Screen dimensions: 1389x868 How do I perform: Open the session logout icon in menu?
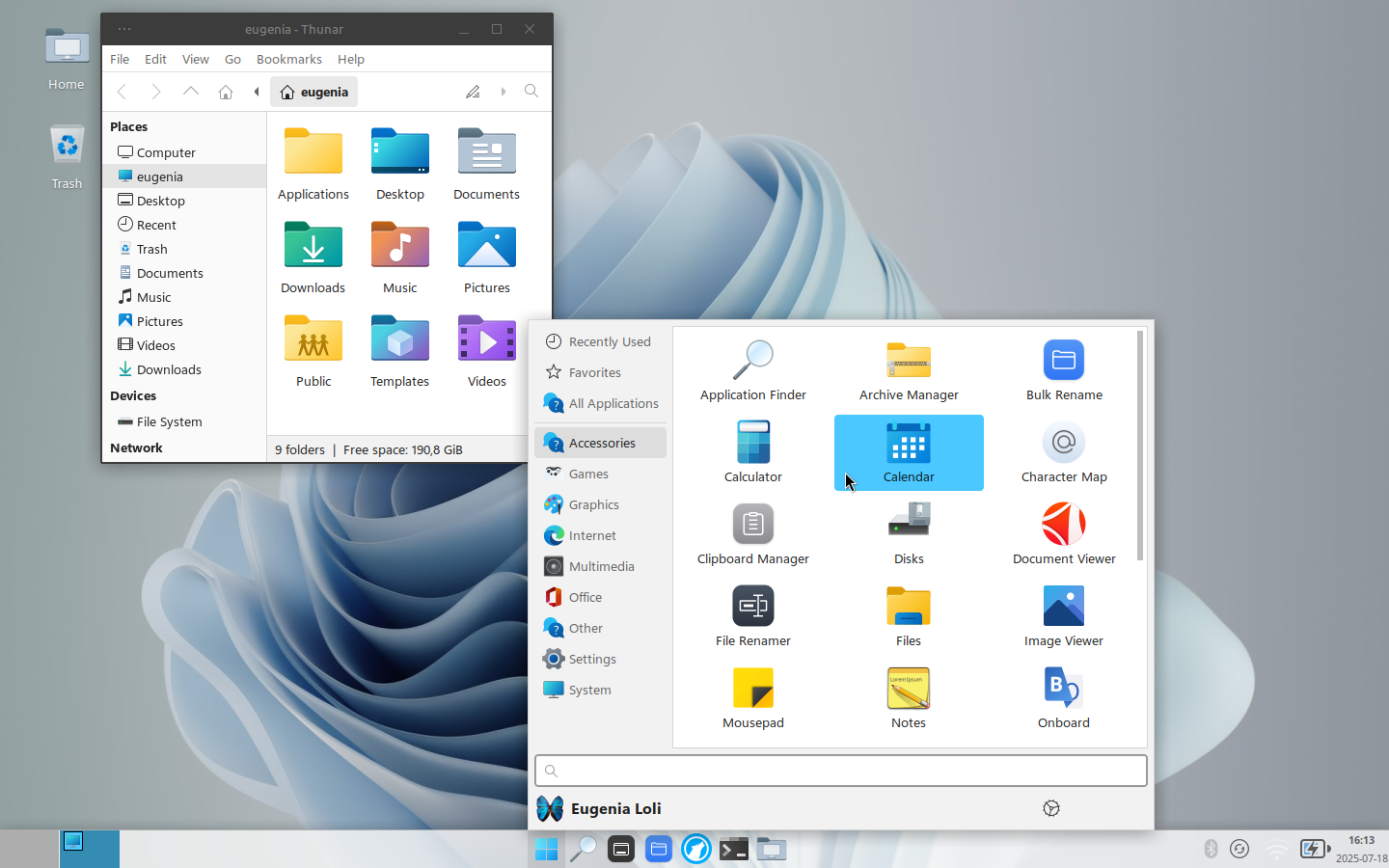pyautogui.click(x=1051, y=808)
